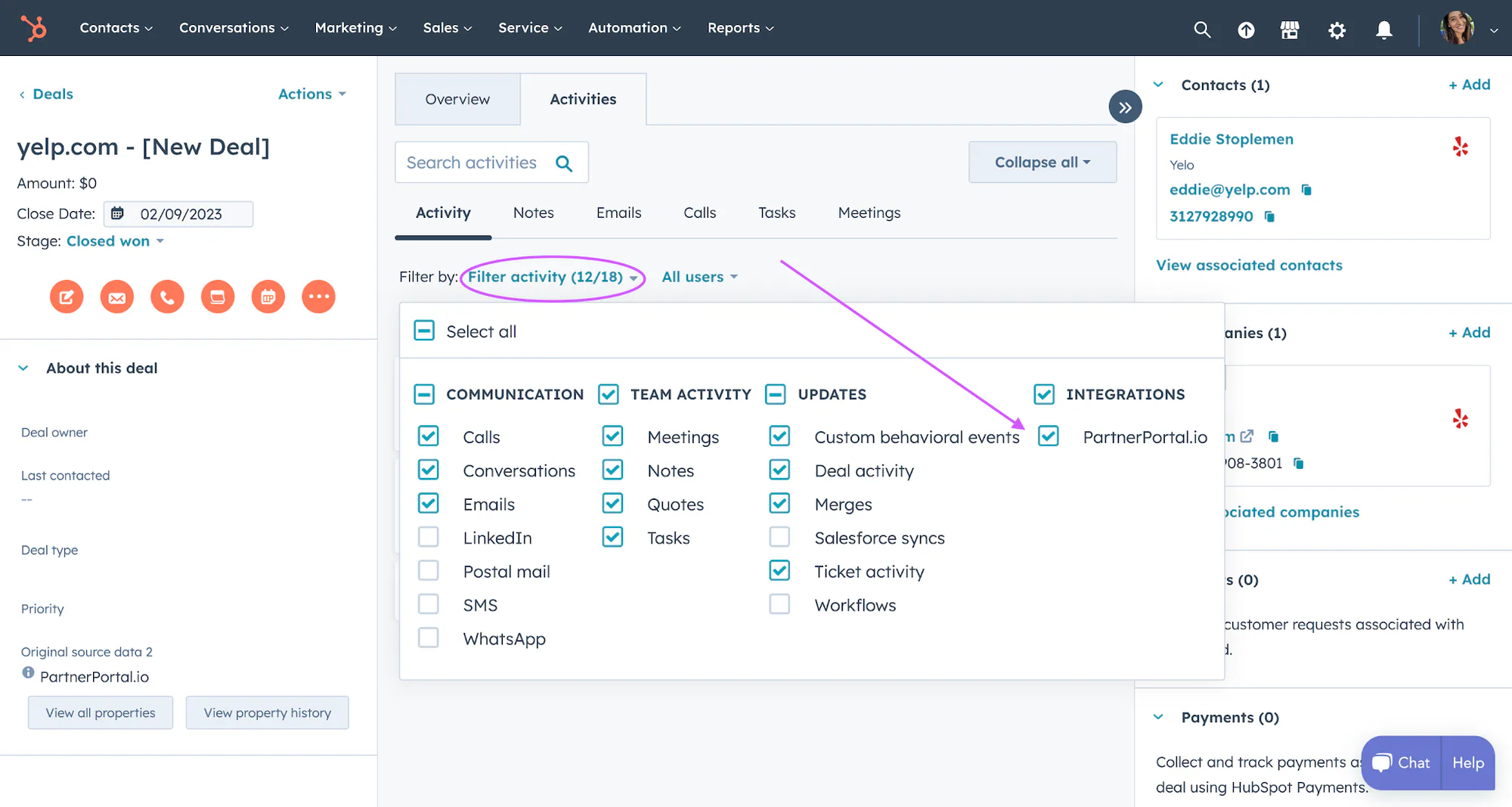
Task: Copy the eddie@yelp.com email address
Action: coord(1306,190)
